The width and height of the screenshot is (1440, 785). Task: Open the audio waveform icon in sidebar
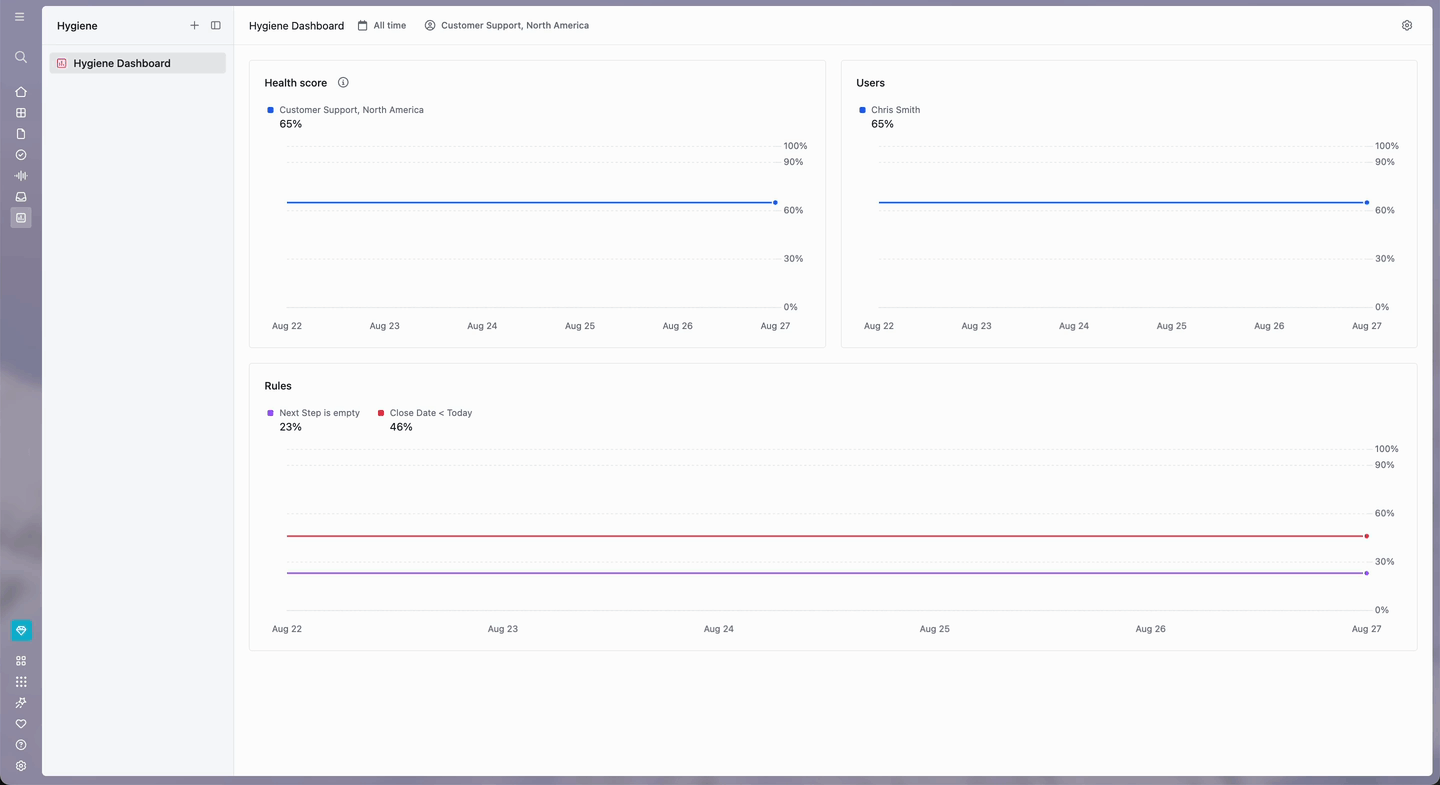coord(21,176)
